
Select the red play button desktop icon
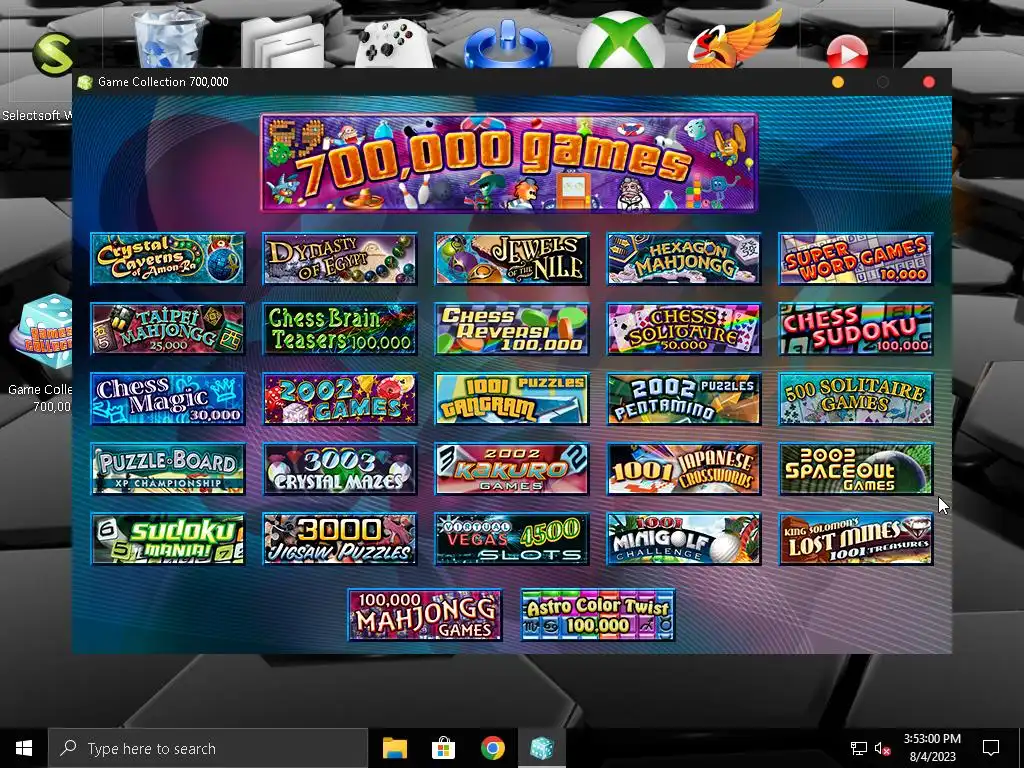847,52
